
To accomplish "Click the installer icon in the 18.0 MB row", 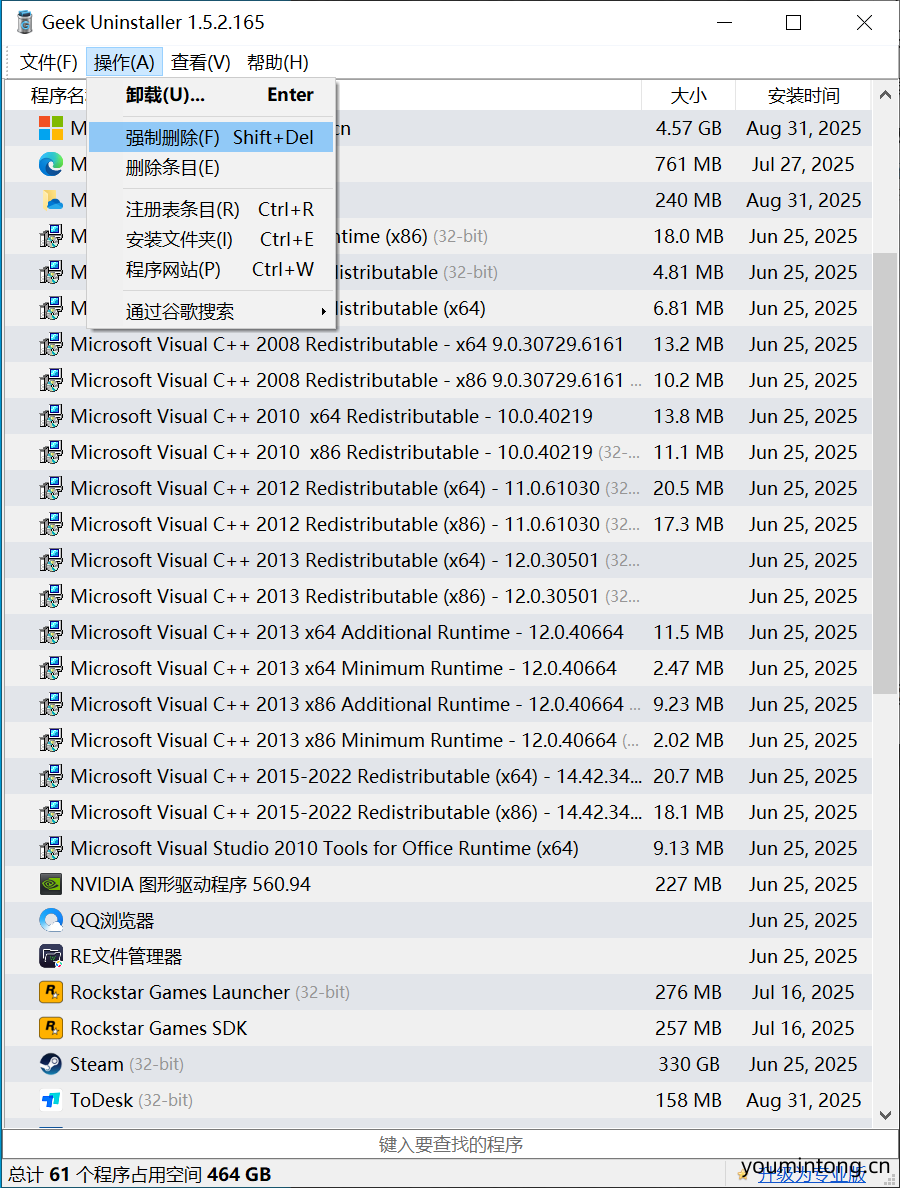I will pyautogui.click(x=51, y=236).
